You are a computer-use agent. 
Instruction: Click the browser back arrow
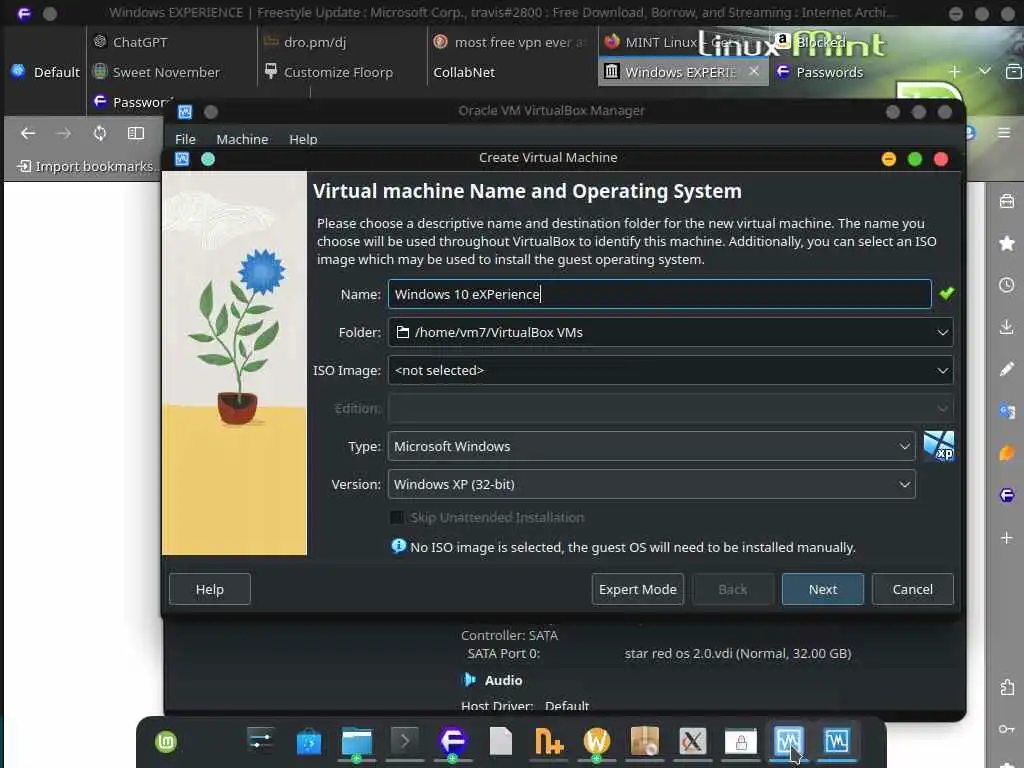tap(27, 133)
